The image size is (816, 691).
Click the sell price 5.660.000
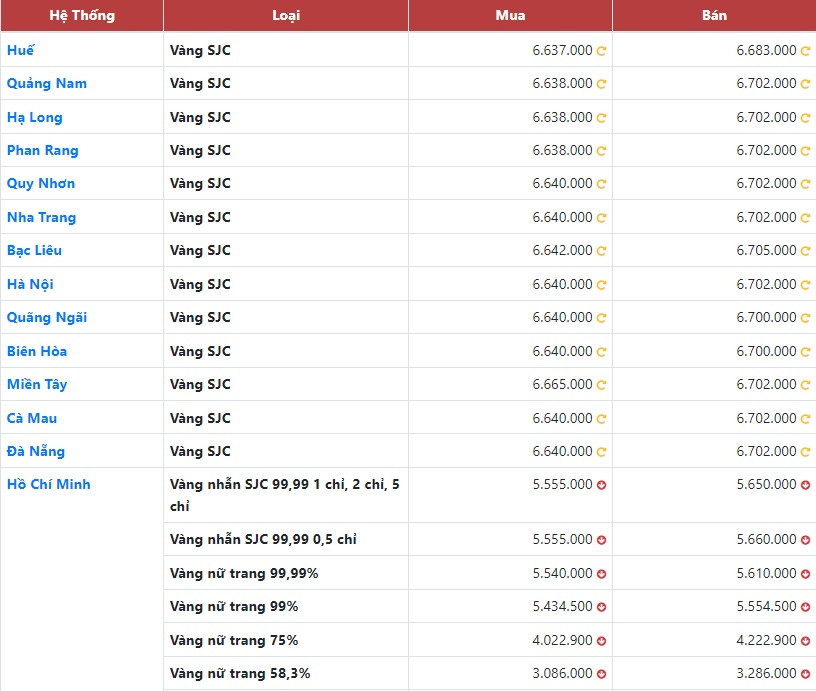pos(767,540)
